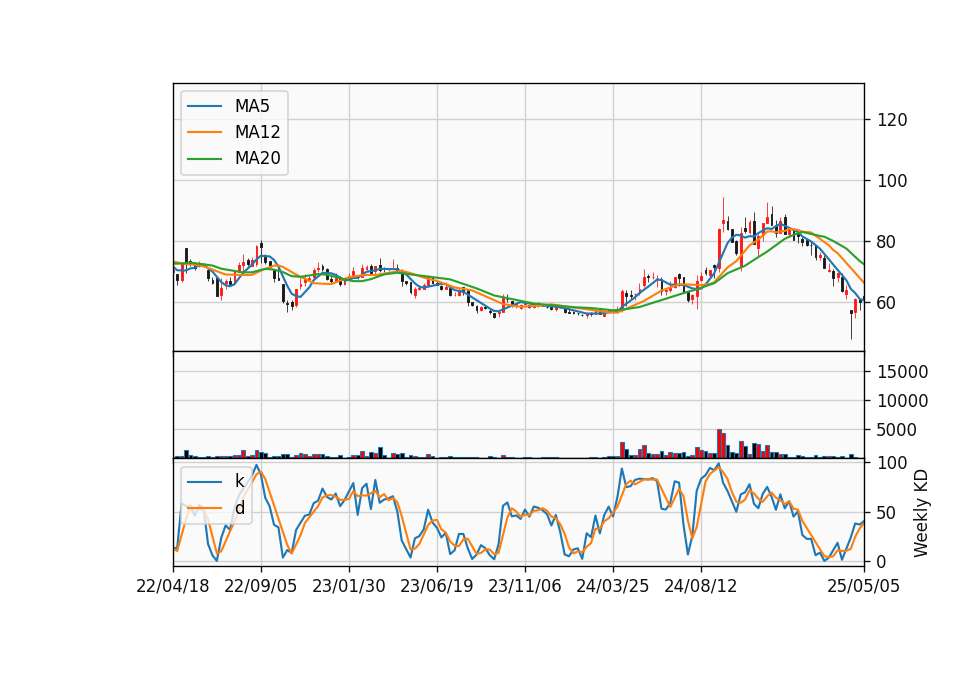Click the 50 KD axis label
This screenshot has width=960, height=690.
click(887, 512)
